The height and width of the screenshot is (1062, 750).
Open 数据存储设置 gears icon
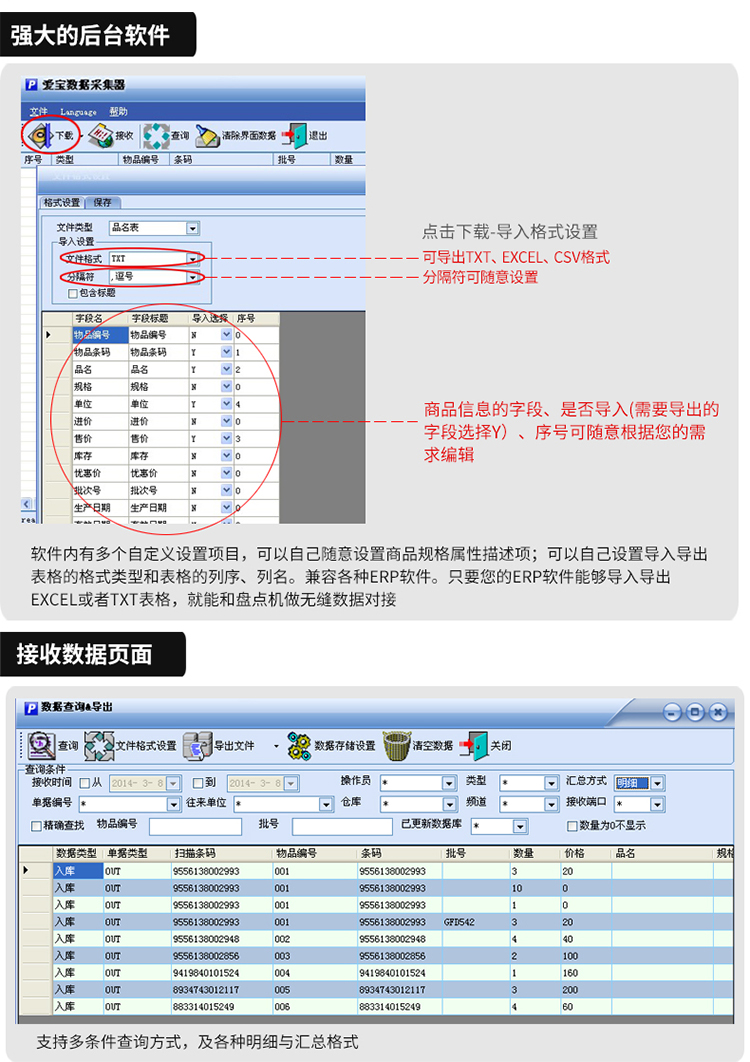click(x=299, y=746)
